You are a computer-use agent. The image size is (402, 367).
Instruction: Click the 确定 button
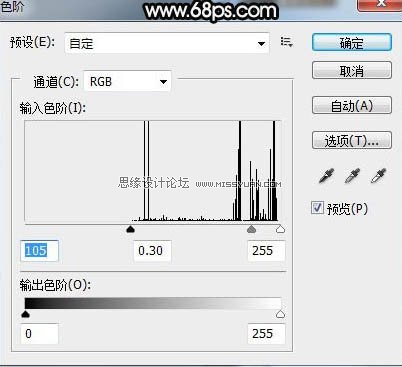click(x=352, y=42)
